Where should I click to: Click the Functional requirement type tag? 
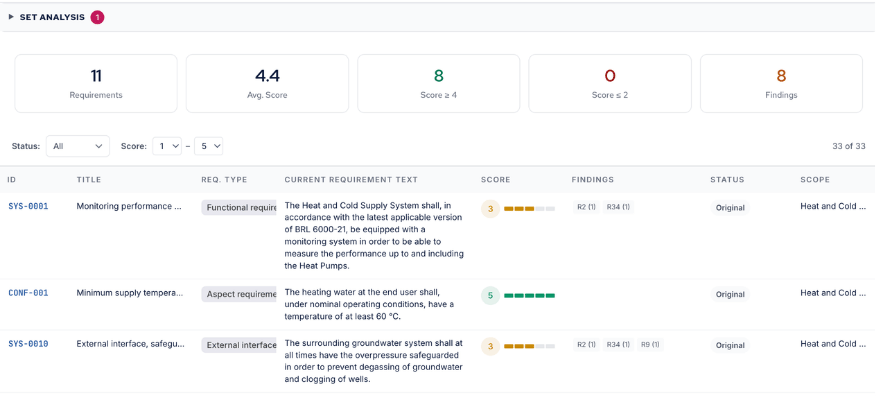(239, 208)
